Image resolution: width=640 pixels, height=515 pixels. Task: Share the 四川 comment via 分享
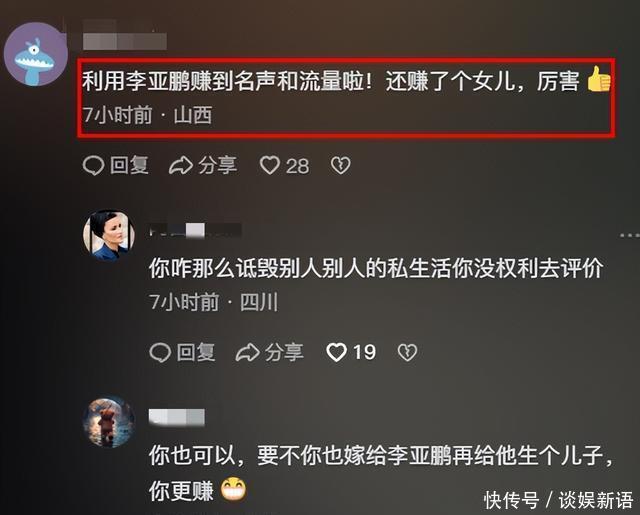tap(270, 353)
